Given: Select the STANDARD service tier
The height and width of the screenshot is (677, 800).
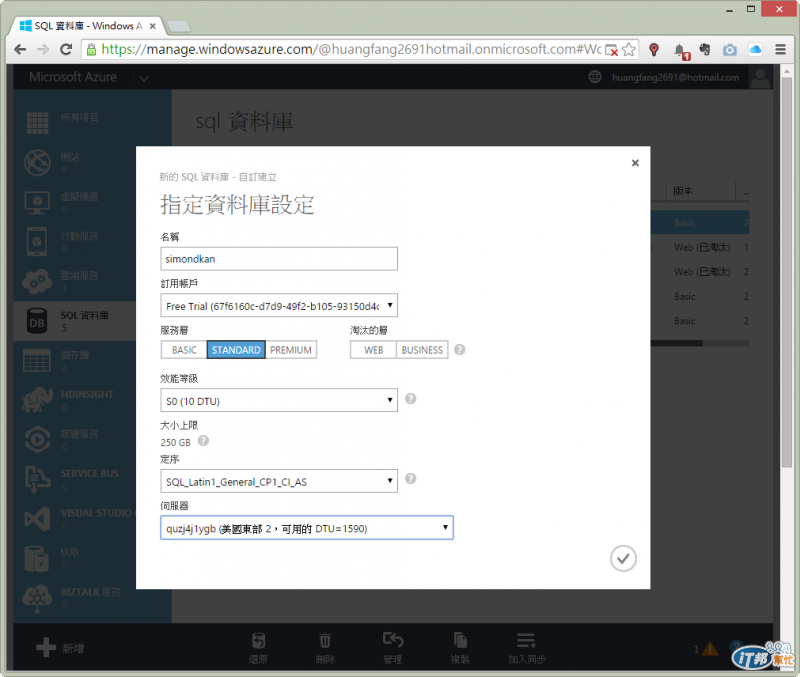Looking at the screenshot, I should coord(236,349).
